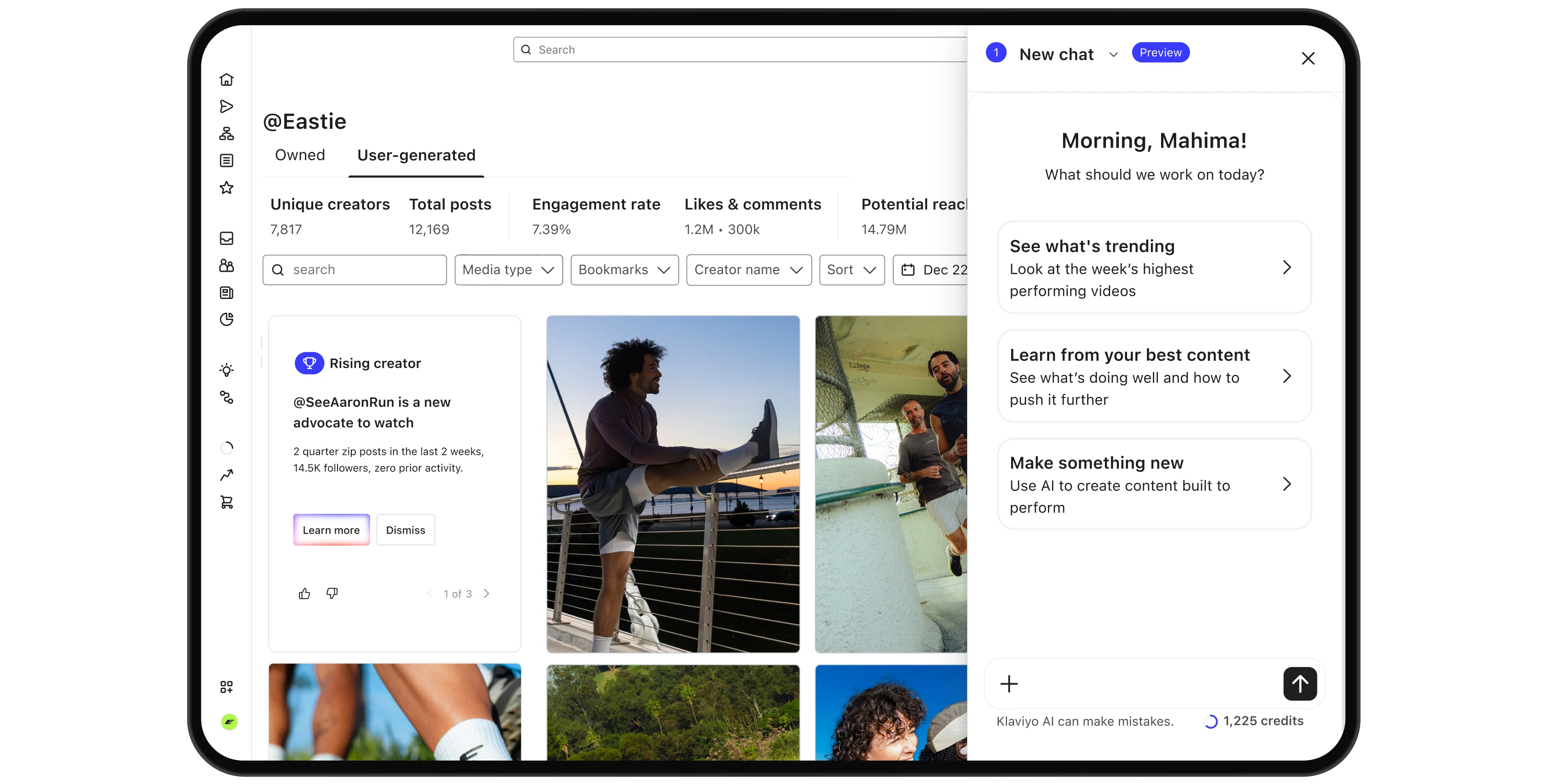The width and height of the screenshot is (1549, 784).
Task: Click the plus attach icon in chat
Action: pos(1008,684)
